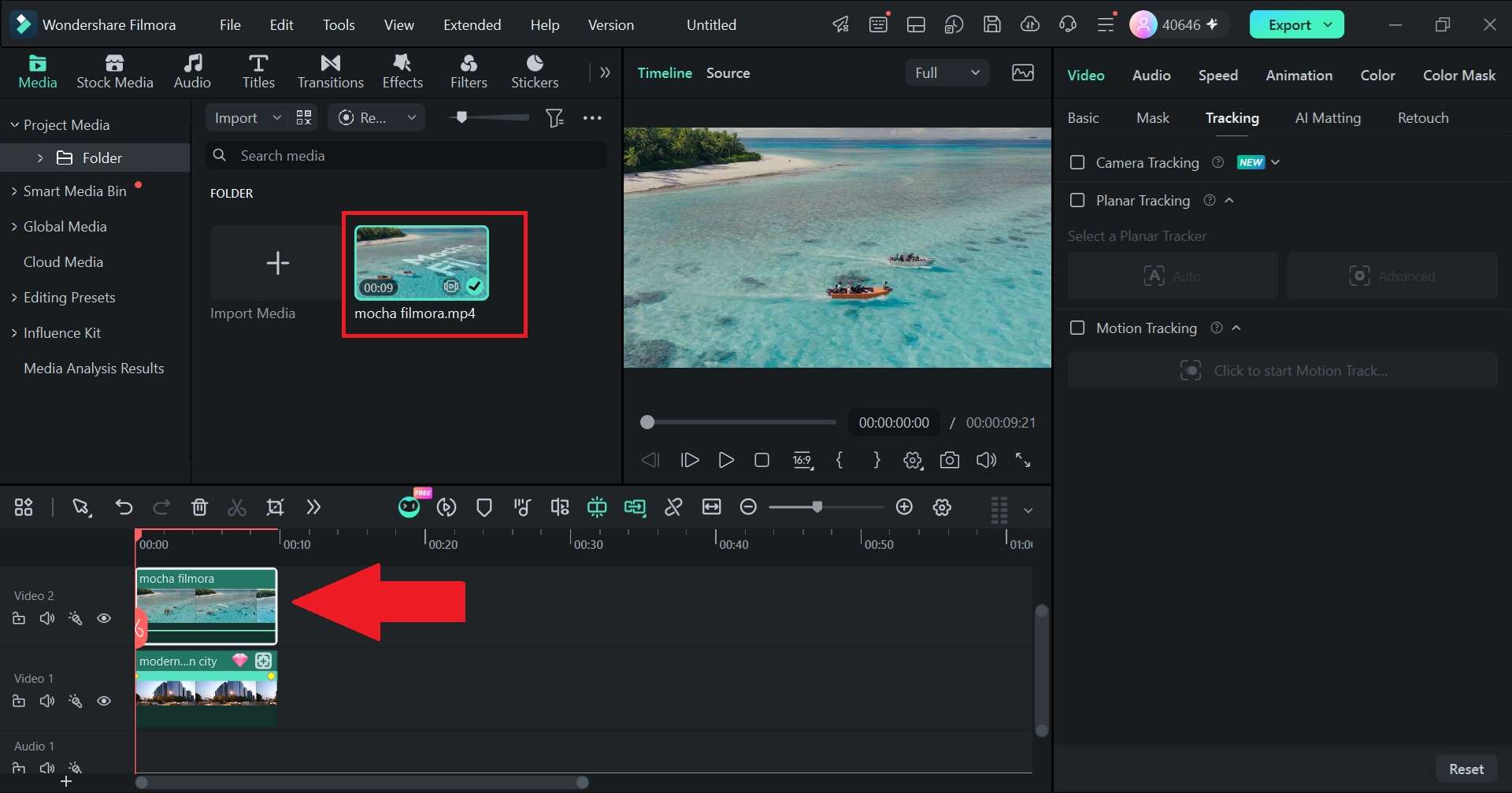Zoom out timeline with minus icon
The image size is (1512, 793).
[748, 507]
